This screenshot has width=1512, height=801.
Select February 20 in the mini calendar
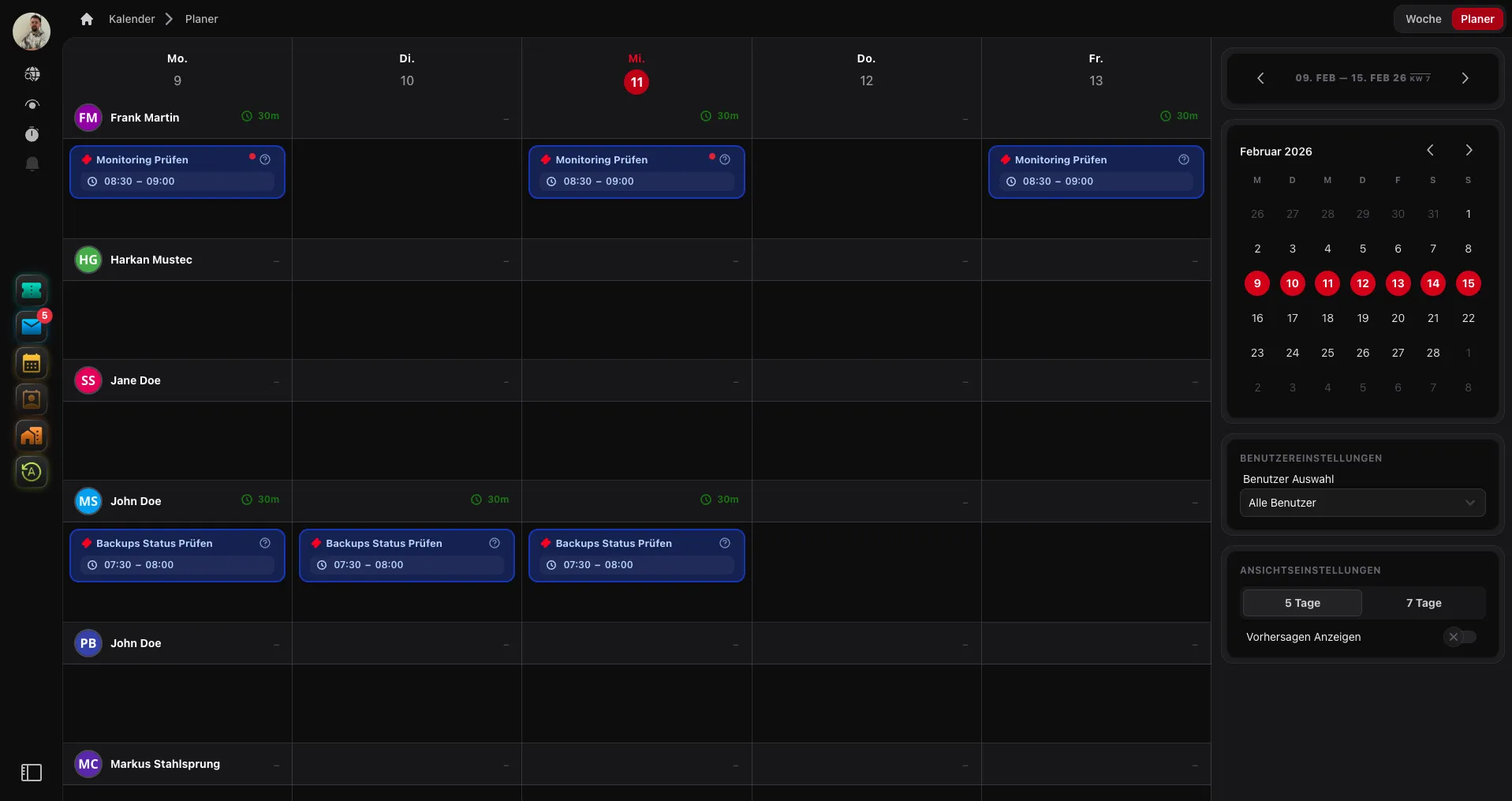[x=1398, y=318]
